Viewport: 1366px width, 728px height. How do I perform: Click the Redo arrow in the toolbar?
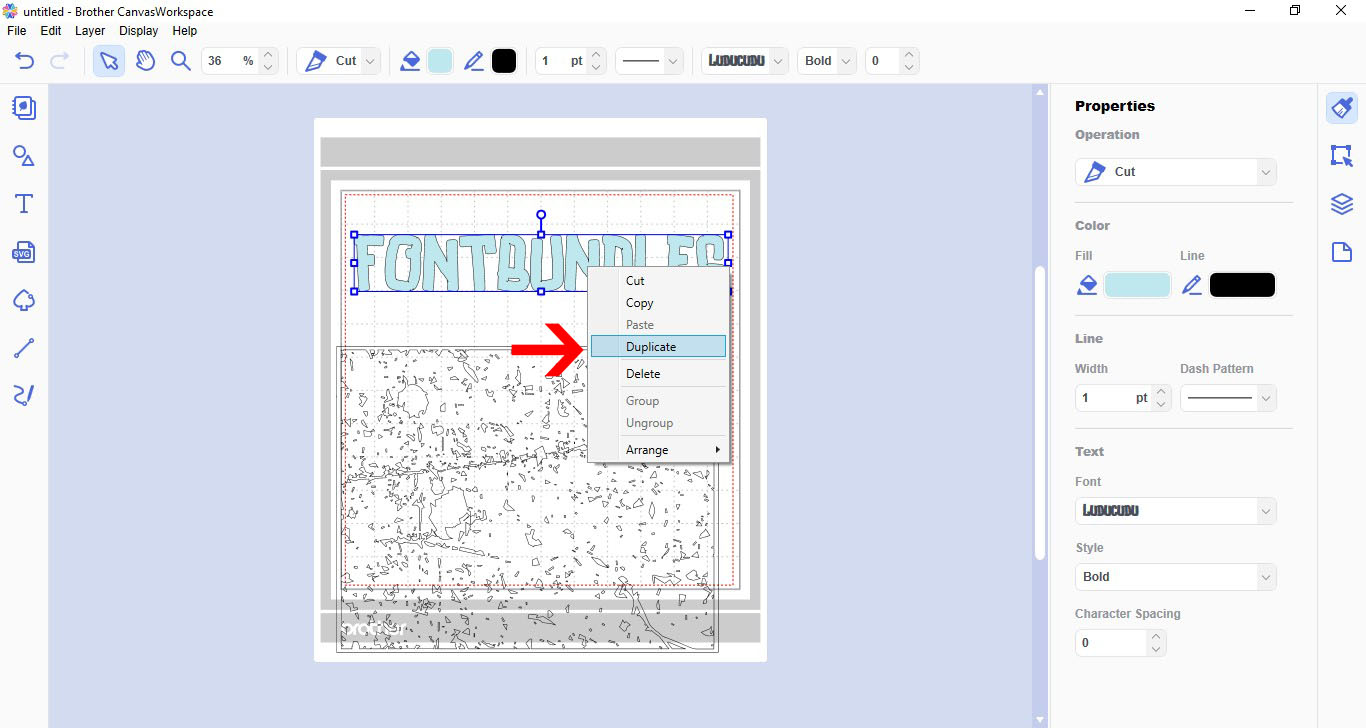(x=59, y=61)
